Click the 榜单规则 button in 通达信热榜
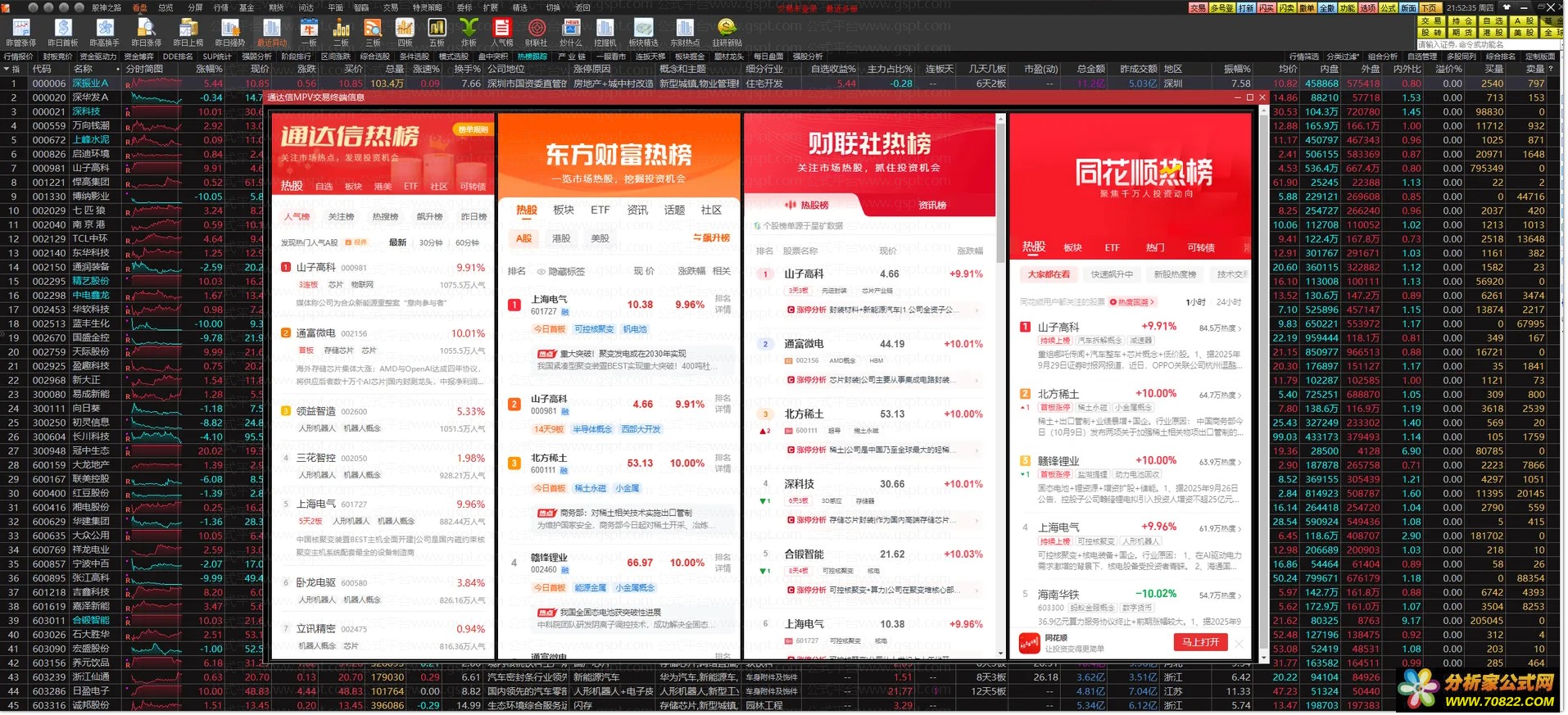The height and width of the screenshot is (715, 1568). tap(472, 129)
